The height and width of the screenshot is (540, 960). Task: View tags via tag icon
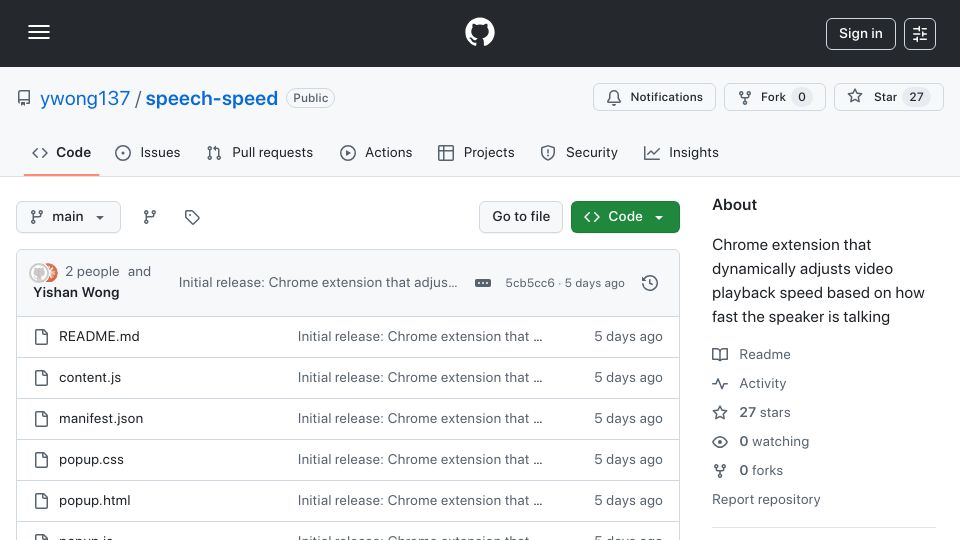192,217
